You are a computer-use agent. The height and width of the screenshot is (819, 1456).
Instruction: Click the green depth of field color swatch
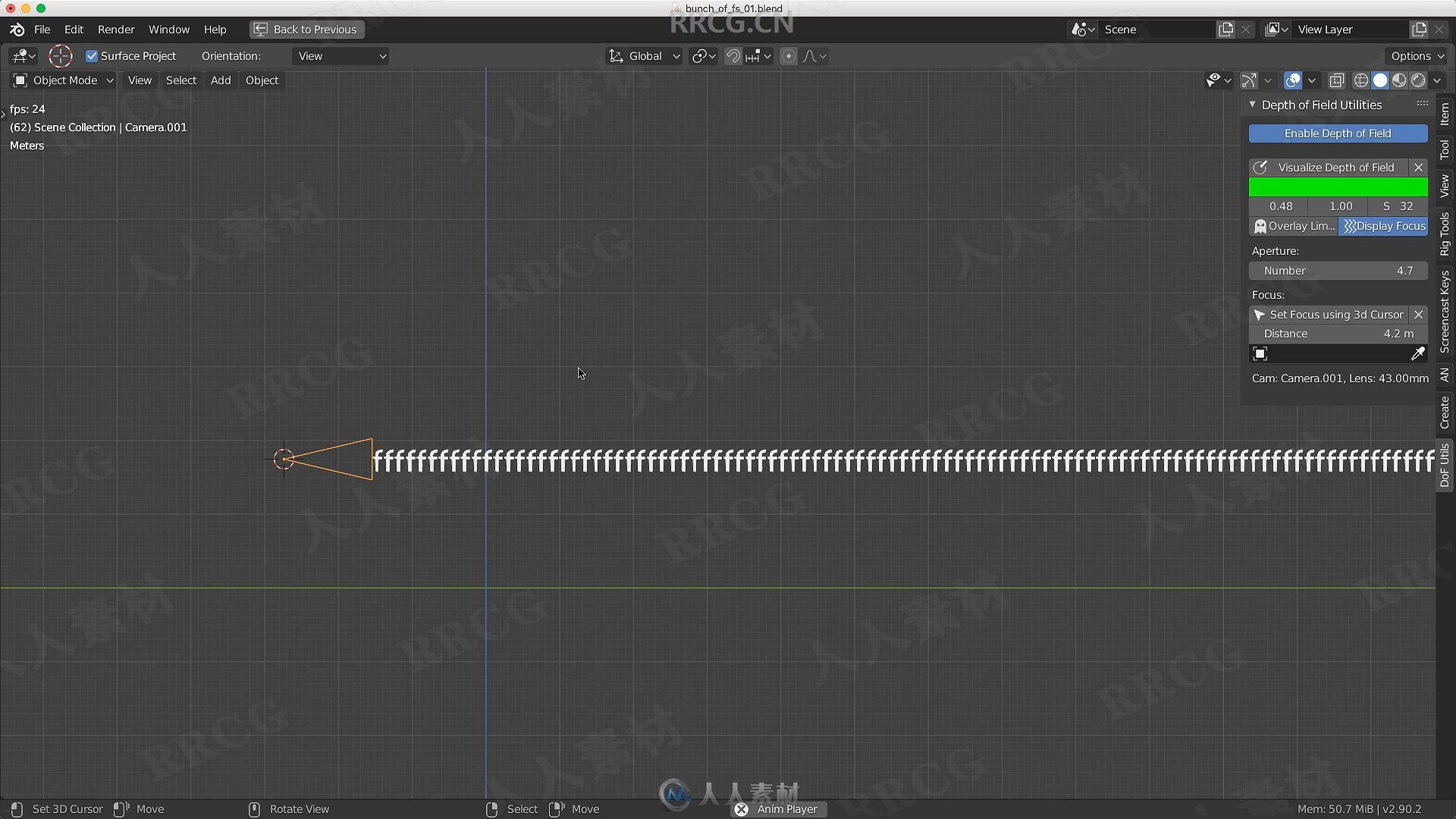tap(1338, 187)
